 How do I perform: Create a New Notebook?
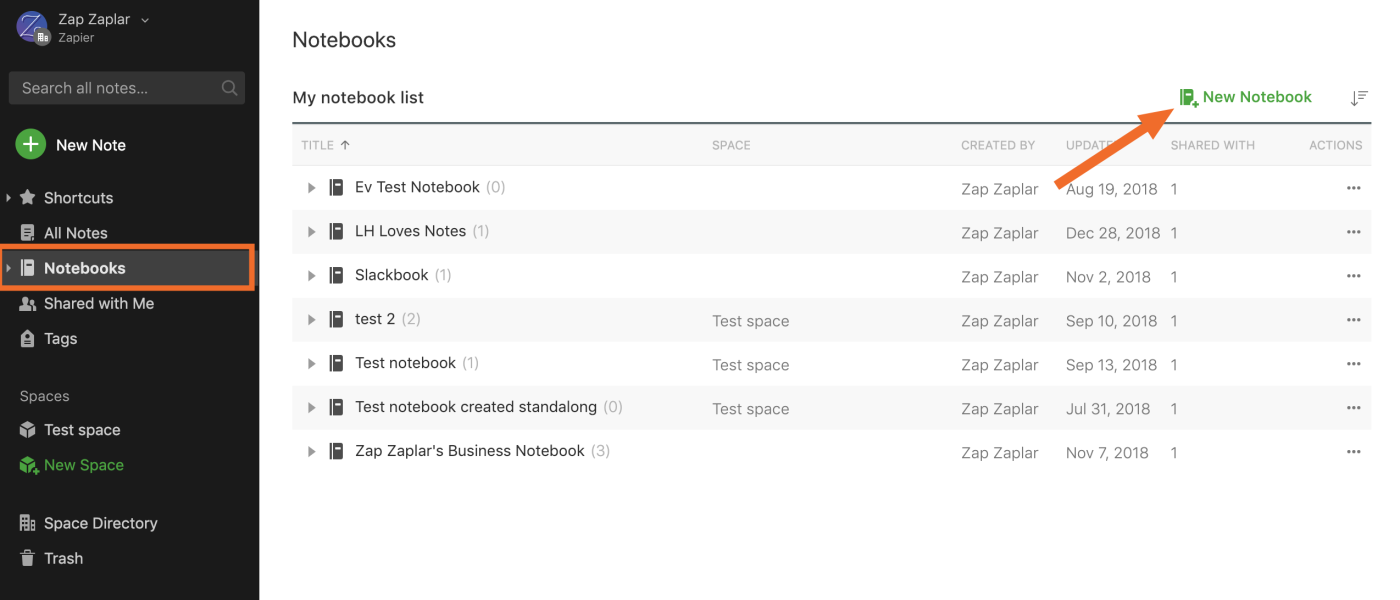pos(1246,97)
